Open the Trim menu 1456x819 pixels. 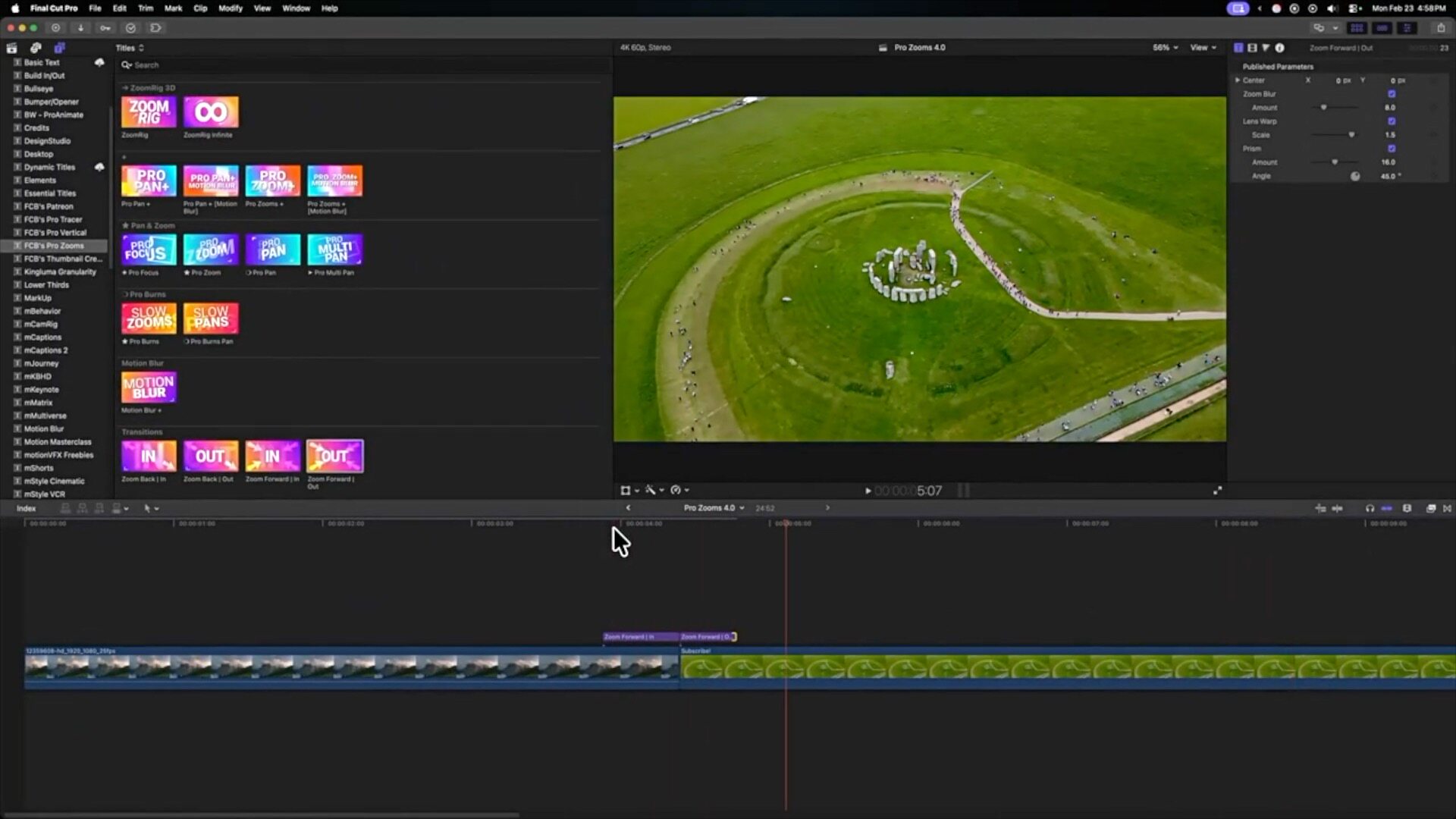pos(146,8)
